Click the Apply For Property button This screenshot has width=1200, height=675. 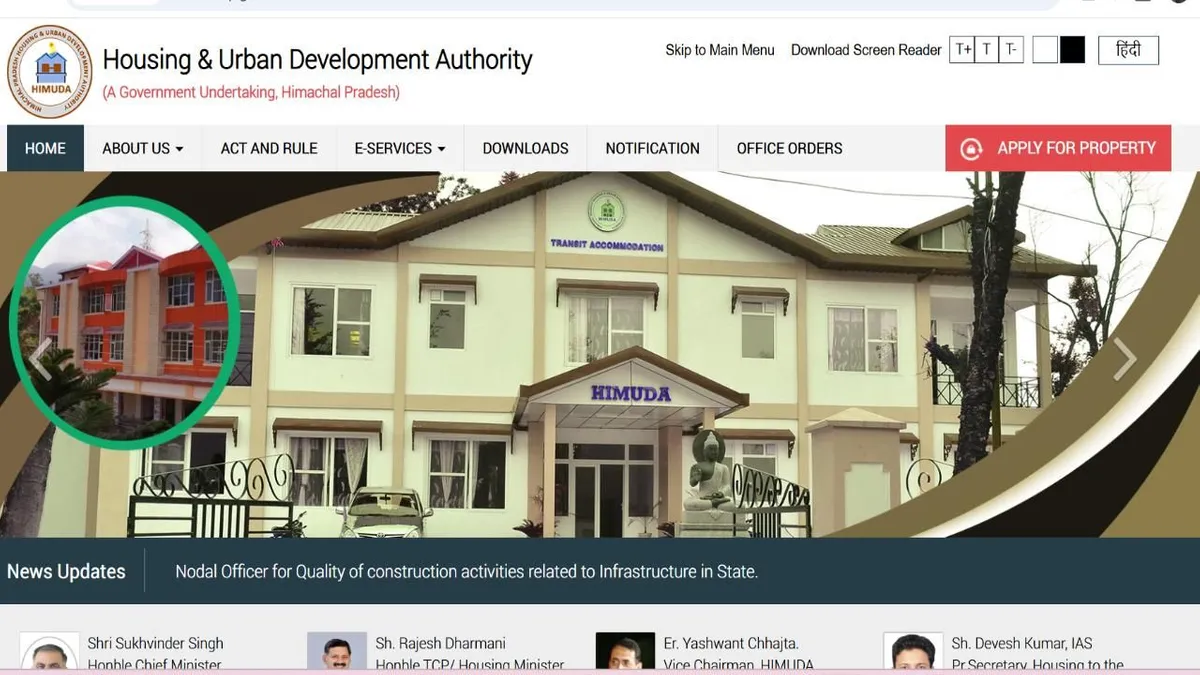tap(1058, 148)
